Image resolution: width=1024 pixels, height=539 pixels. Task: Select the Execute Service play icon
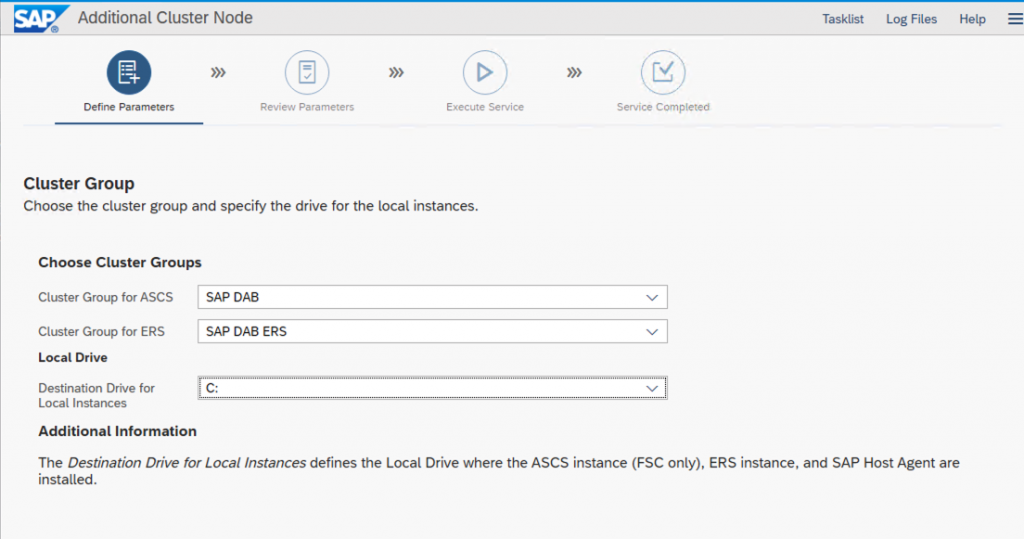click(485, 73)
